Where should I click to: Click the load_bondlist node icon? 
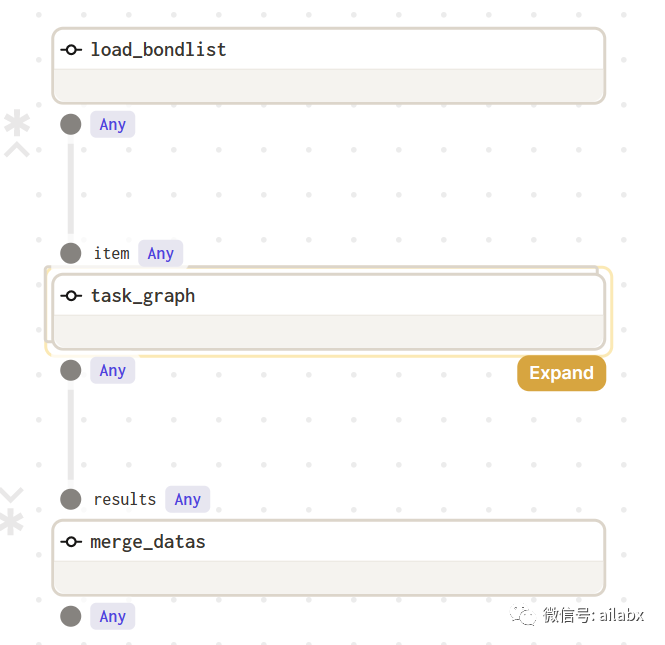point(71,50)
